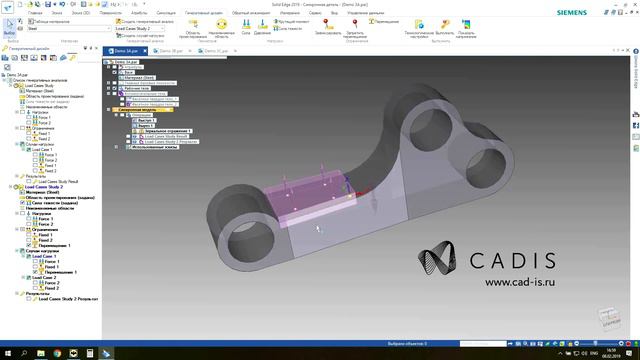Select the Выбор (Select) tool
The image size is (640, 360).
(9, 27)
